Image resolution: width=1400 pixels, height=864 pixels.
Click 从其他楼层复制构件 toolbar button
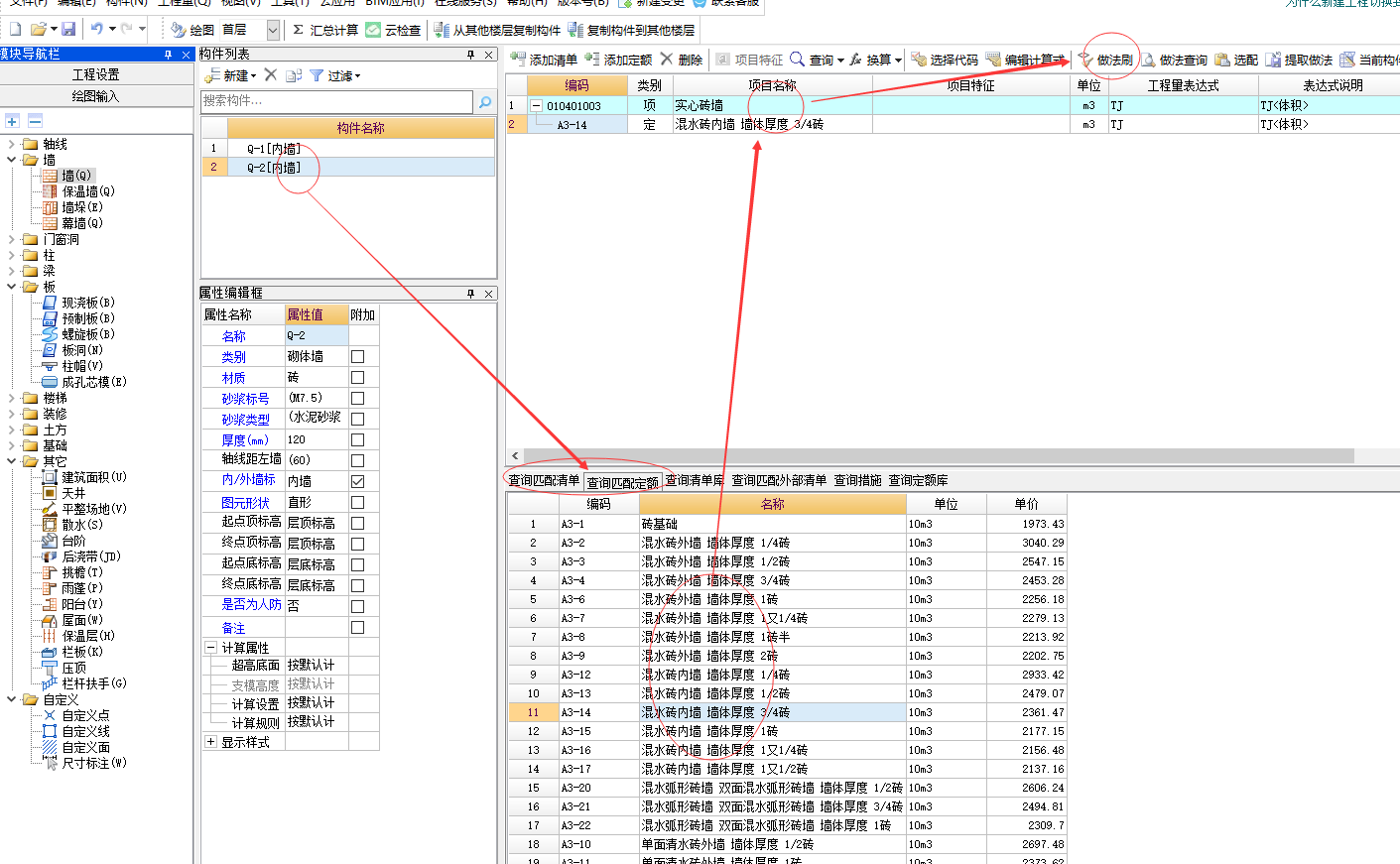point(497,30)
